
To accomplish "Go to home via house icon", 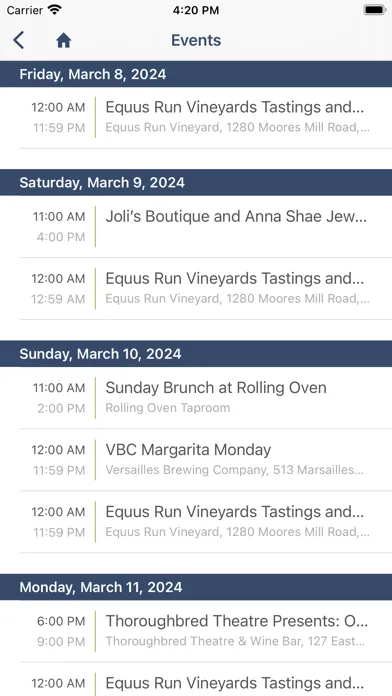I will click(63, 41).
